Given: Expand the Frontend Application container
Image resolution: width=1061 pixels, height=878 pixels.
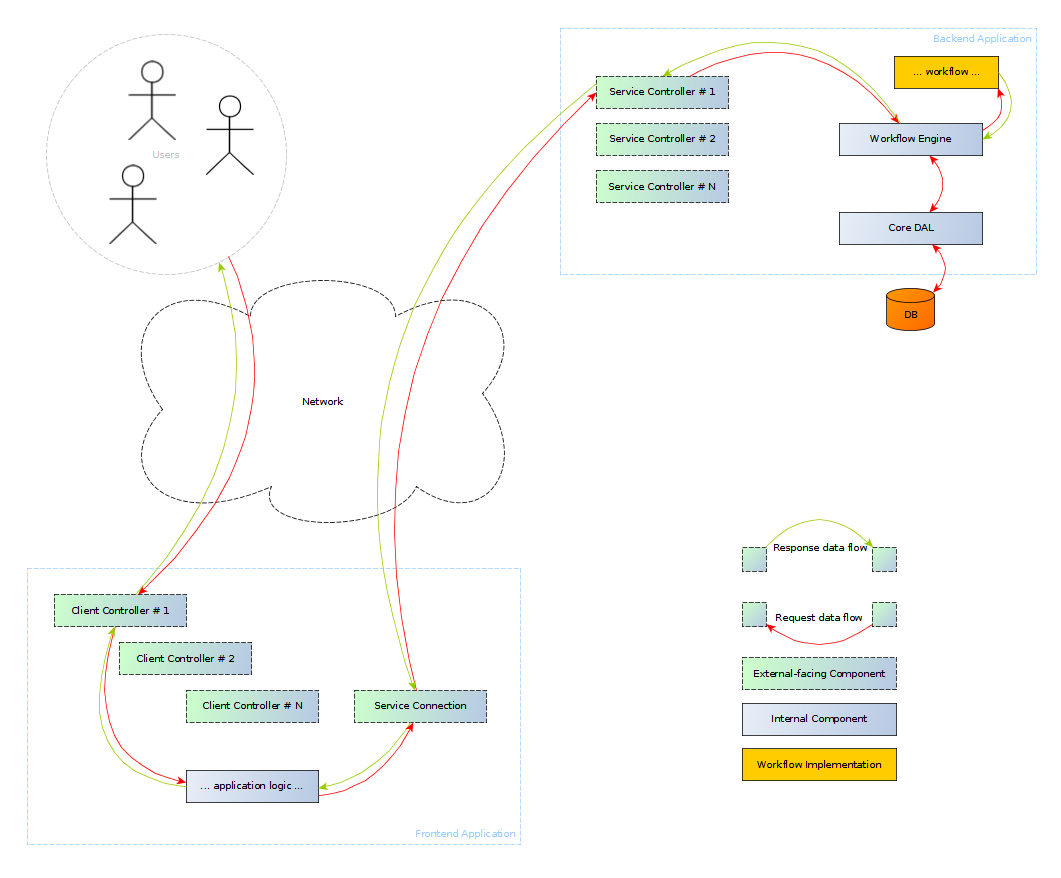Looking at the screenshot, I should (x=465, y=833).
